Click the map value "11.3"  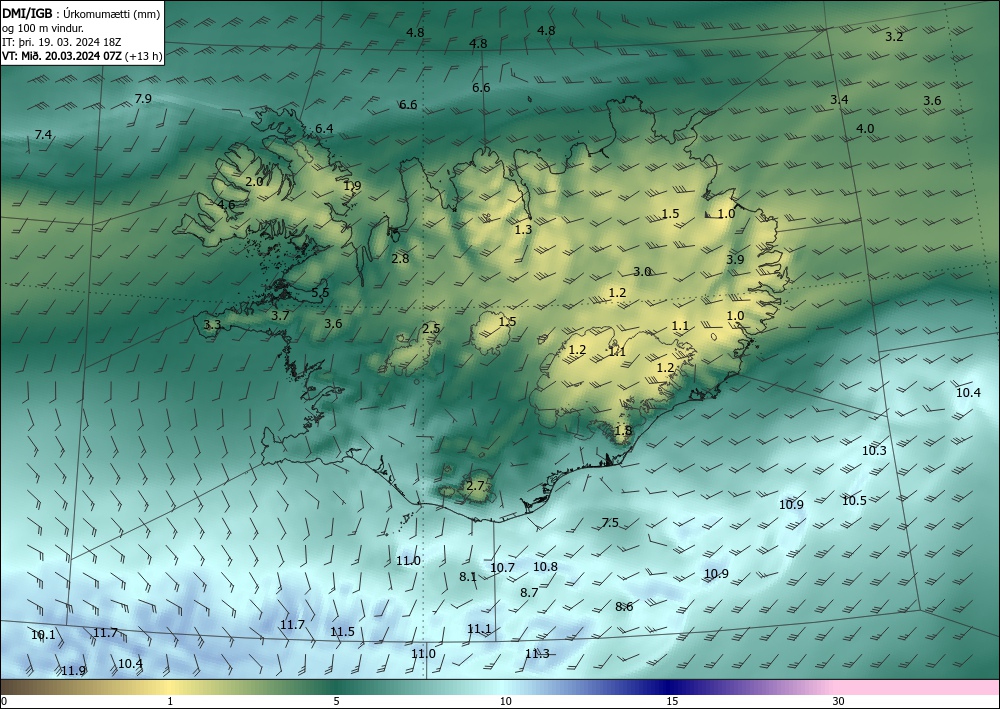click(537, 654)
